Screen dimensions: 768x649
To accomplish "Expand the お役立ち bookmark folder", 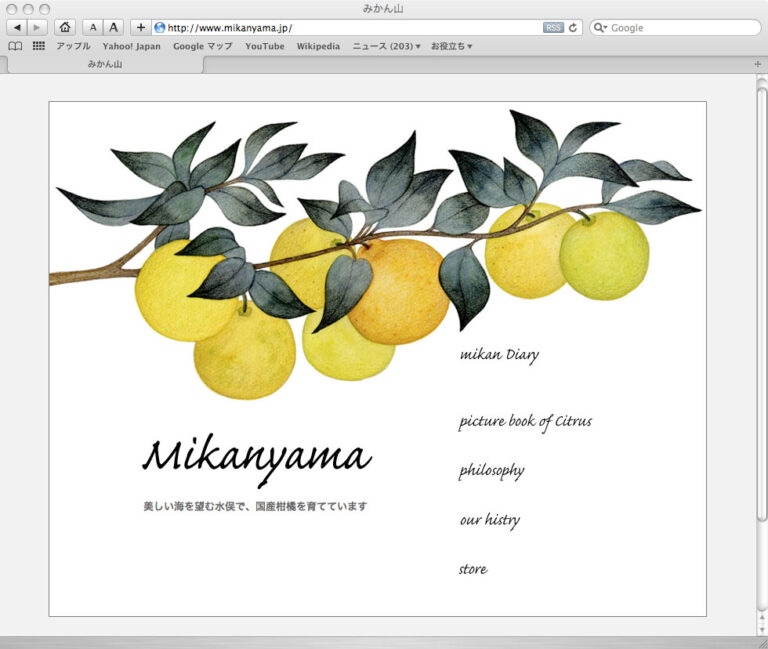I will coord(451,46).
